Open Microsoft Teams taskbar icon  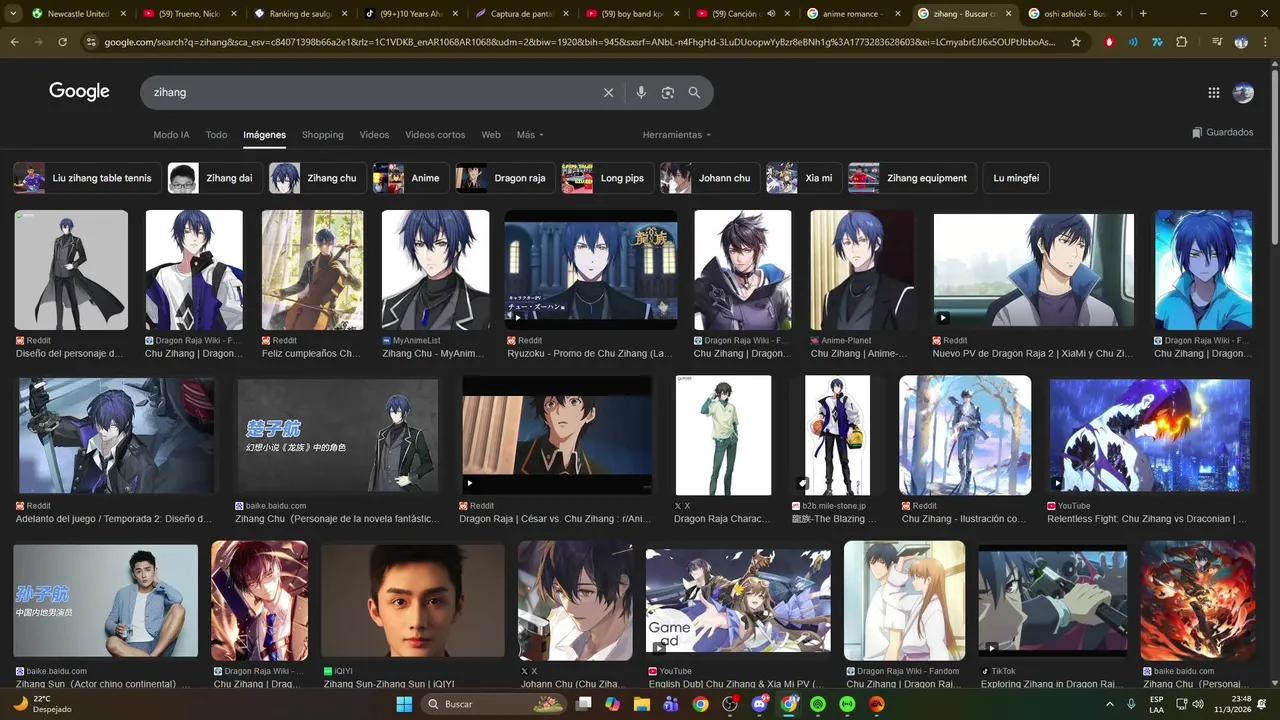[671, 704]
